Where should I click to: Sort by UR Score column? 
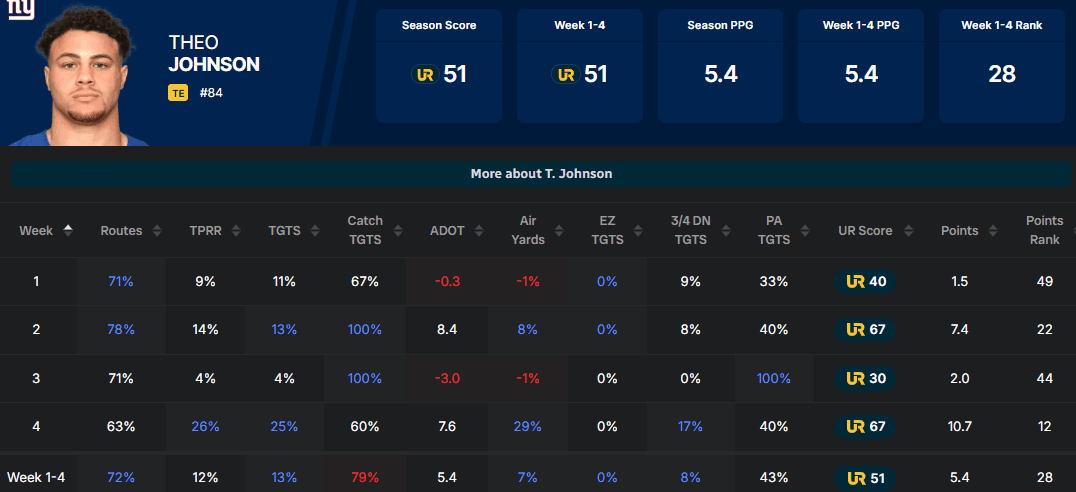pos(873,231)
